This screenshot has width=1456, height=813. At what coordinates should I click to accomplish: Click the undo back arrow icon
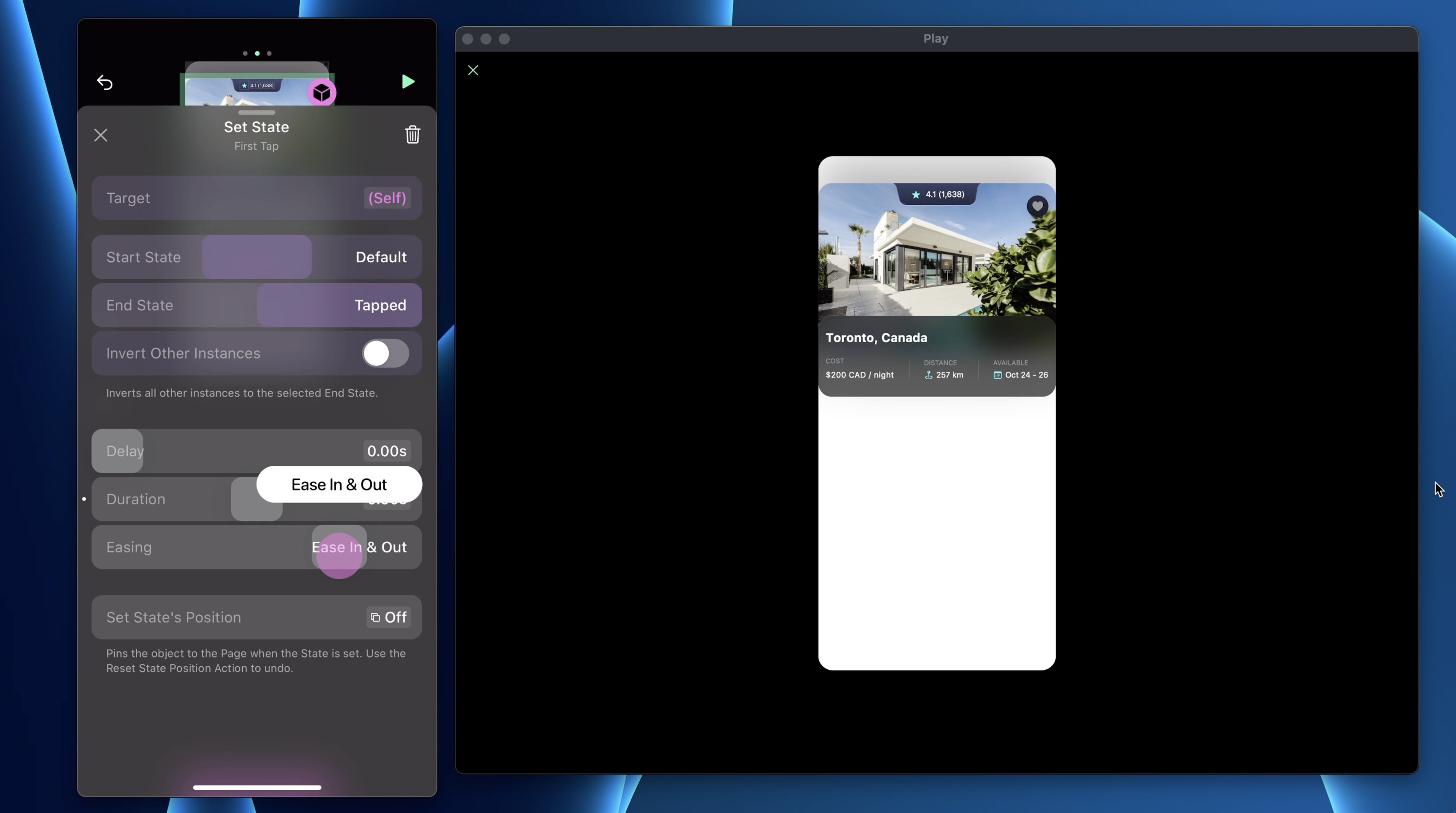pos(105,83)
